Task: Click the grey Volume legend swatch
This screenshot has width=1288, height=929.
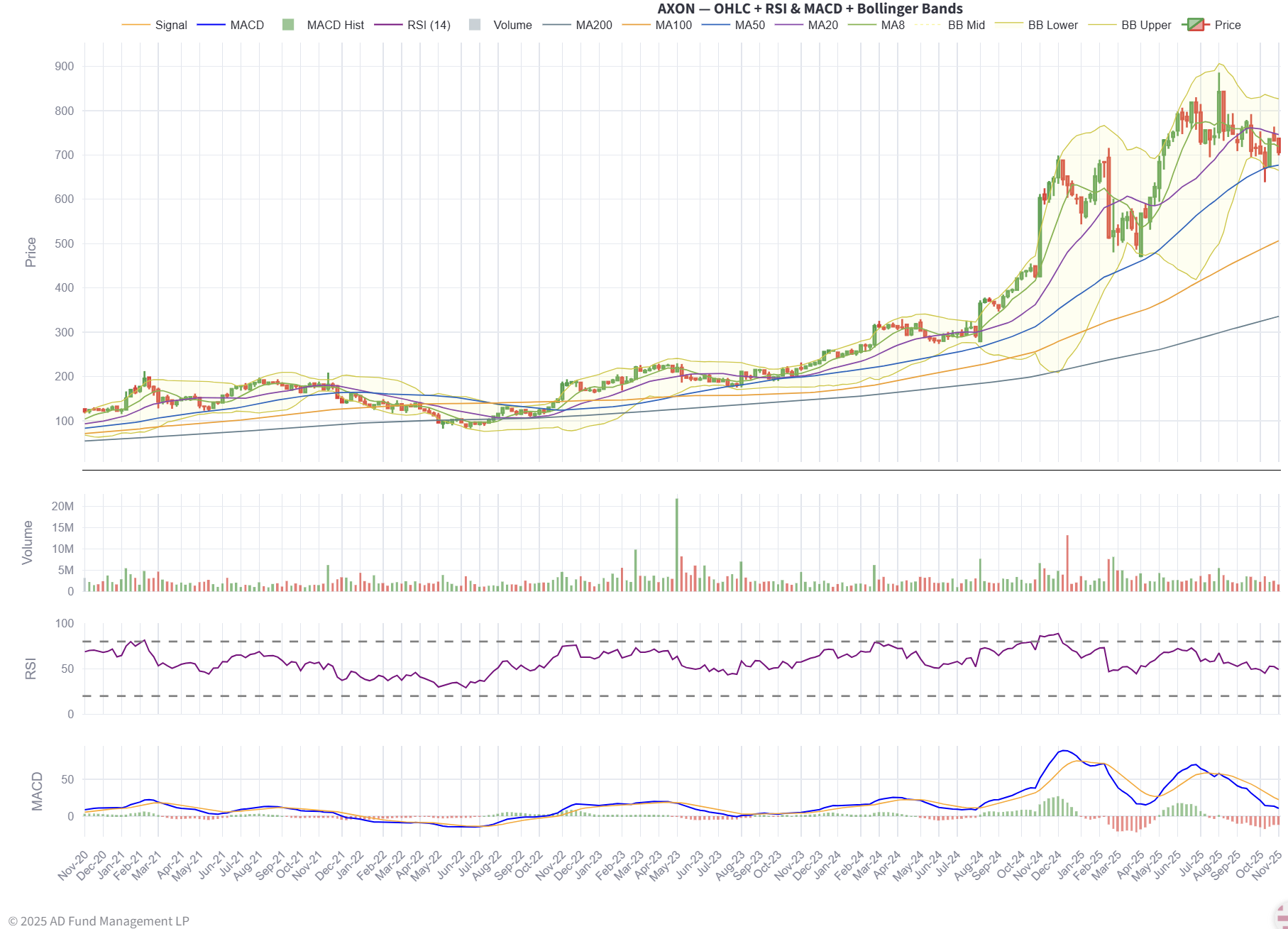Action: (475, 25)
